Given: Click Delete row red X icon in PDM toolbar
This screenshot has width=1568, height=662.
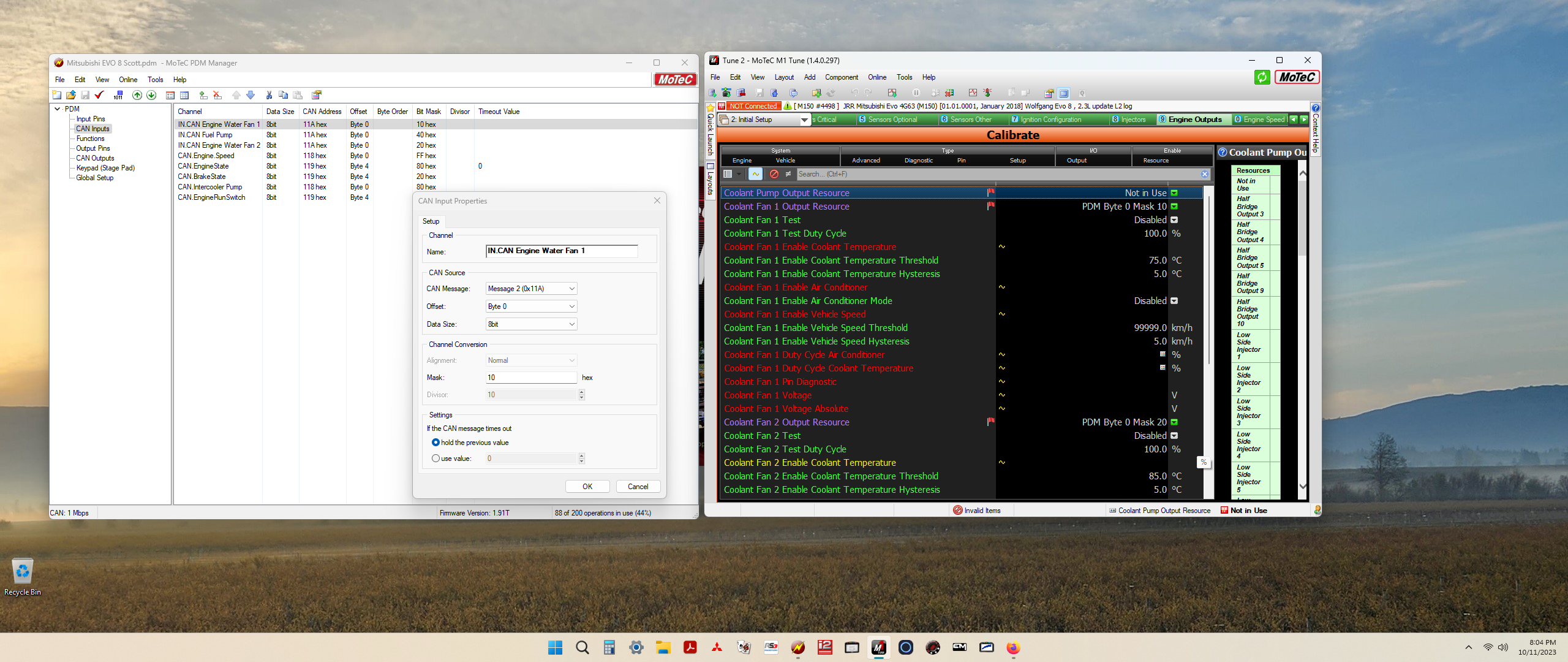Looking at the screenshot, I should (217, 95).
